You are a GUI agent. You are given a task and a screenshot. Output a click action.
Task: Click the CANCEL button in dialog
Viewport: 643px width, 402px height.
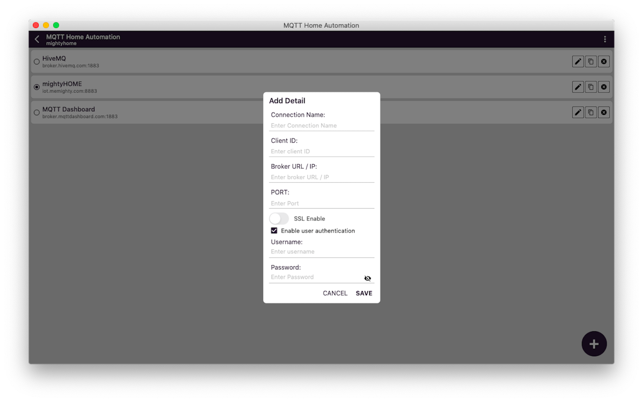pos(335,293)
